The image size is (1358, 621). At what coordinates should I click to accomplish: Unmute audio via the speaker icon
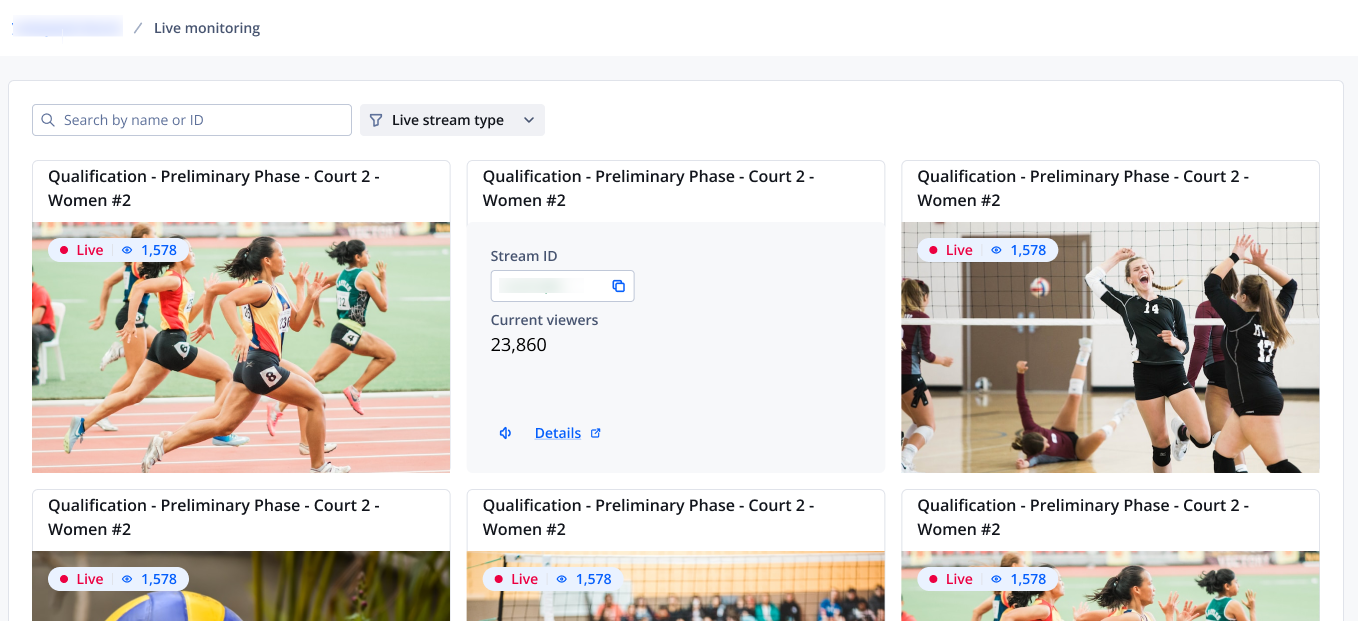(x=505, y=432)
